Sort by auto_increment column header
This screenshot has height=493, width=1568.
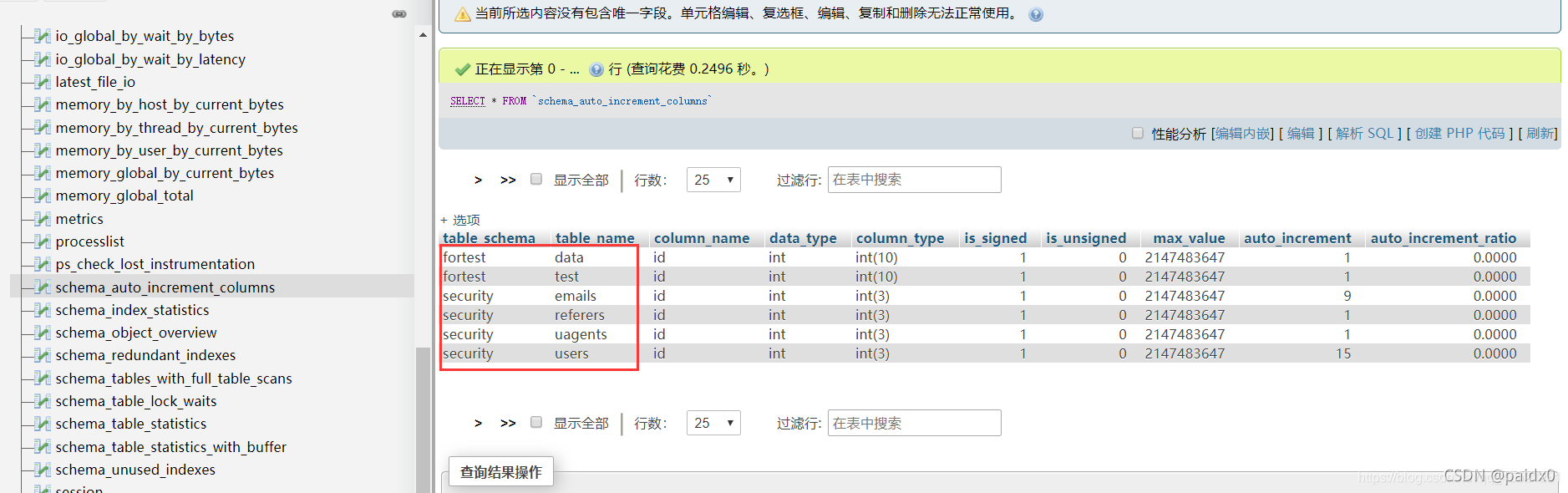click(1297, 238)
